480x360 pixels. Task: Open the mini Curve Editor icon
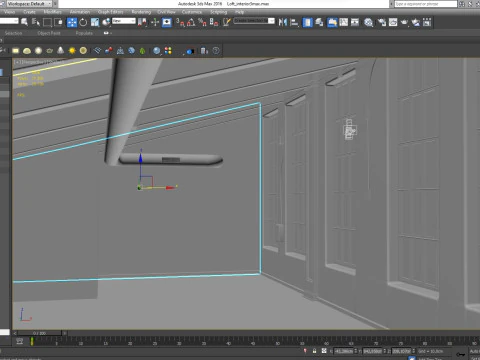tap(20, 341)
